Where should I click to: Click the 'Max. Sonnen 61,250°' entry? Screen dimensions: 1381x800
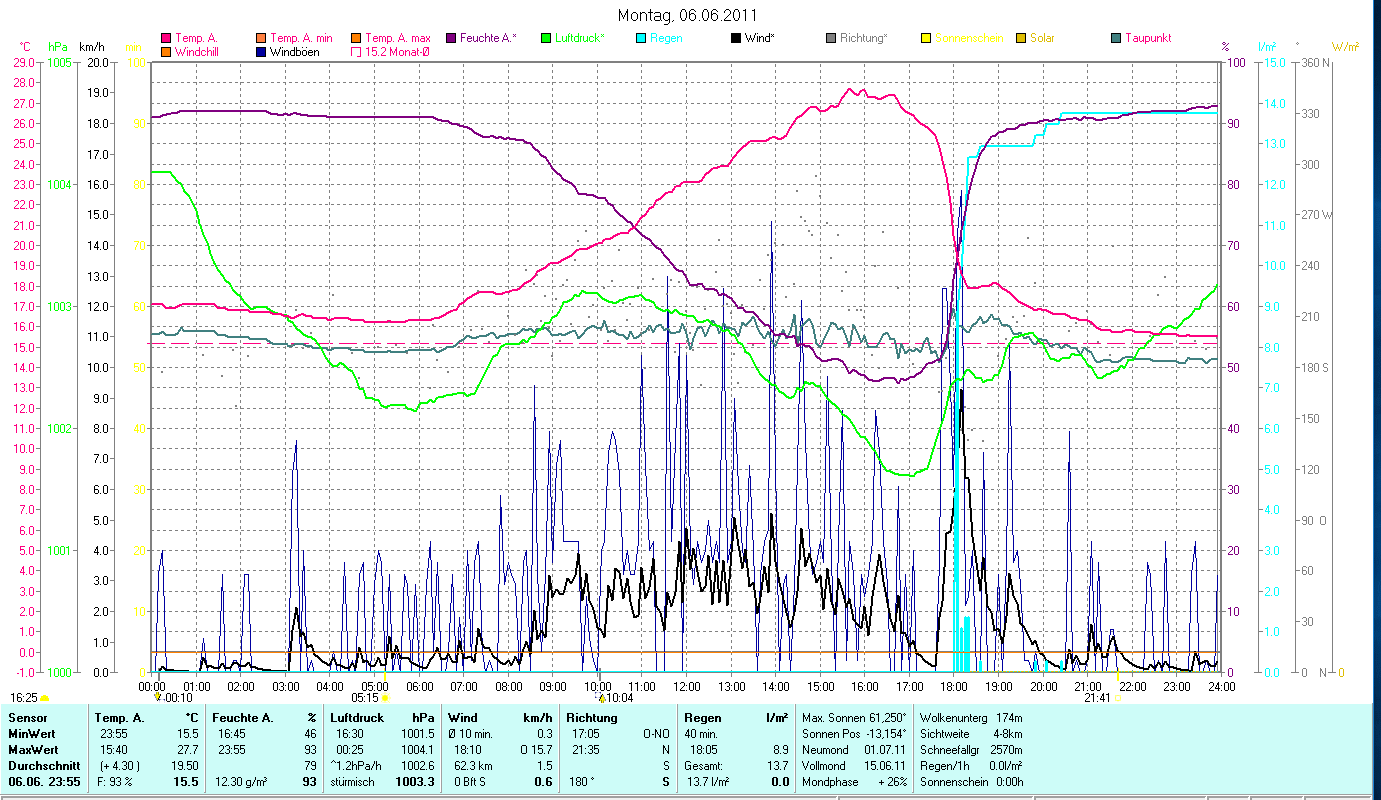click(x=854, y=718)
